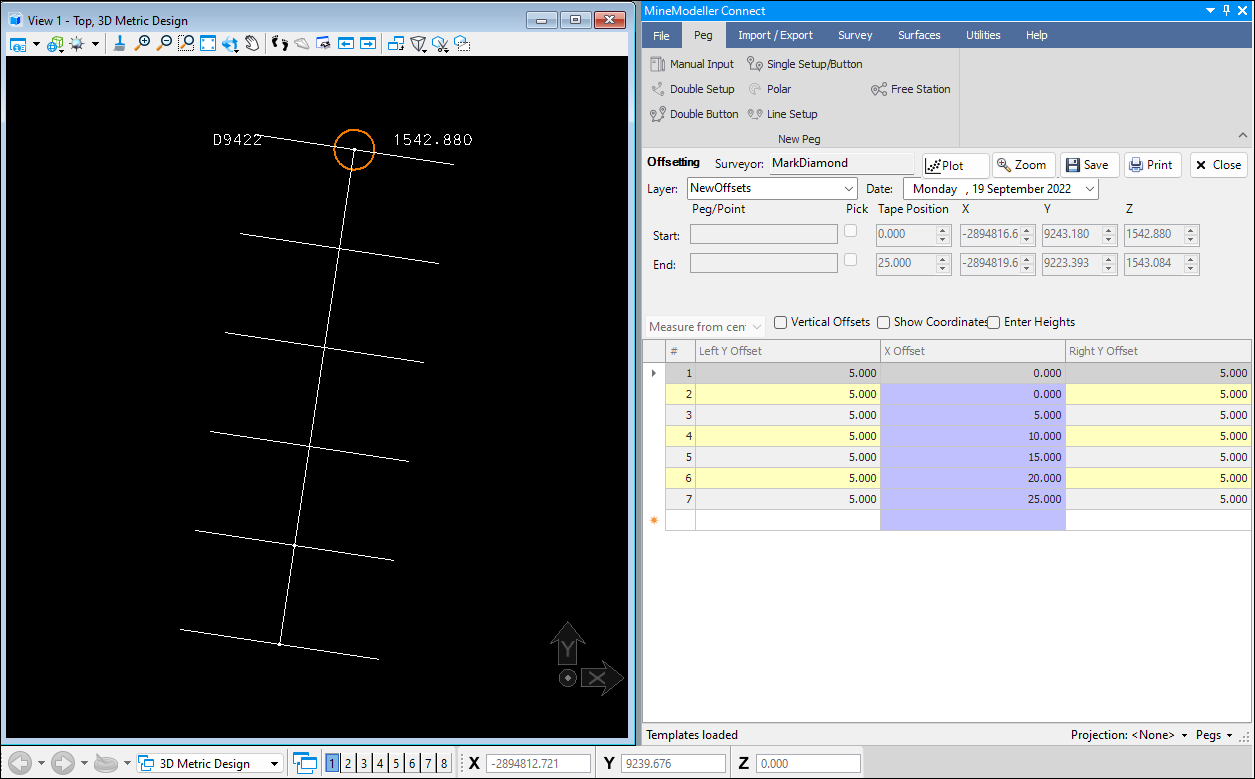Open the Layer NewOffsets dropdown
1255x779 pixels.
point(849,188)
